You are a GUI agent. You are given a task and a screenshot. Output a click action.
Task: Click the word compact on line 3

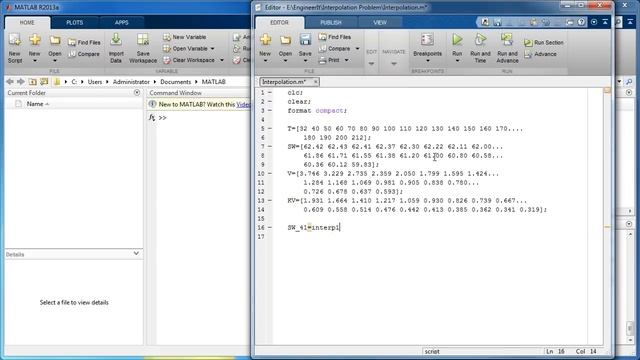[330, 111]
